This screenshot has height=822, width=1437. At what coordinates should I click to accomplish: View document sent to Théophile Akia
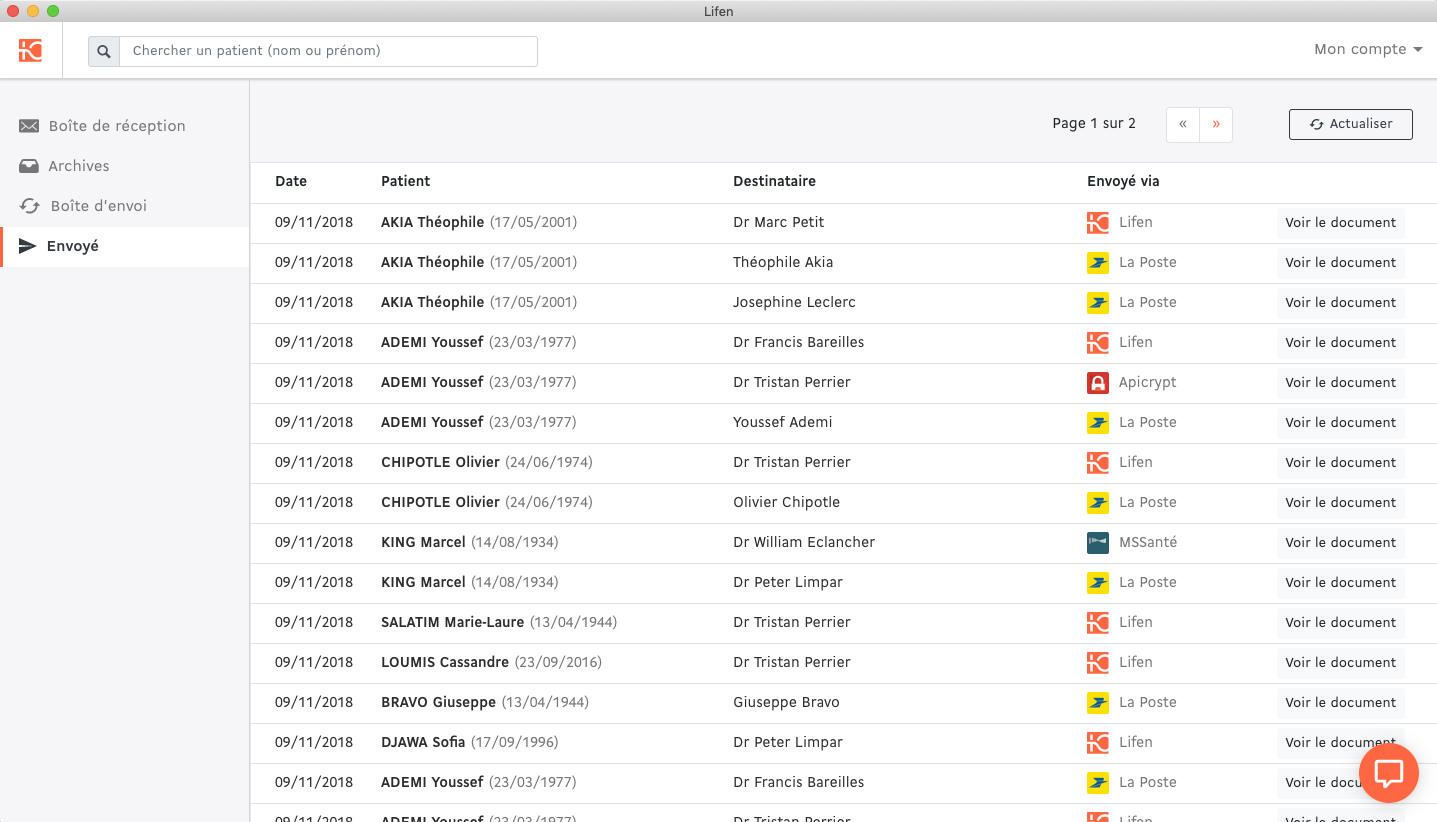pyautogui.click(x=1341, y=263)
